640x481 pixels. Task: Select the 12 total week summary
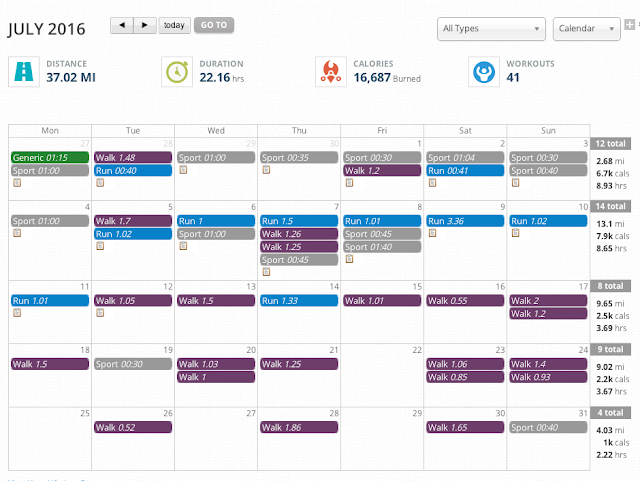pyautogui.click(x=612, y=143)
